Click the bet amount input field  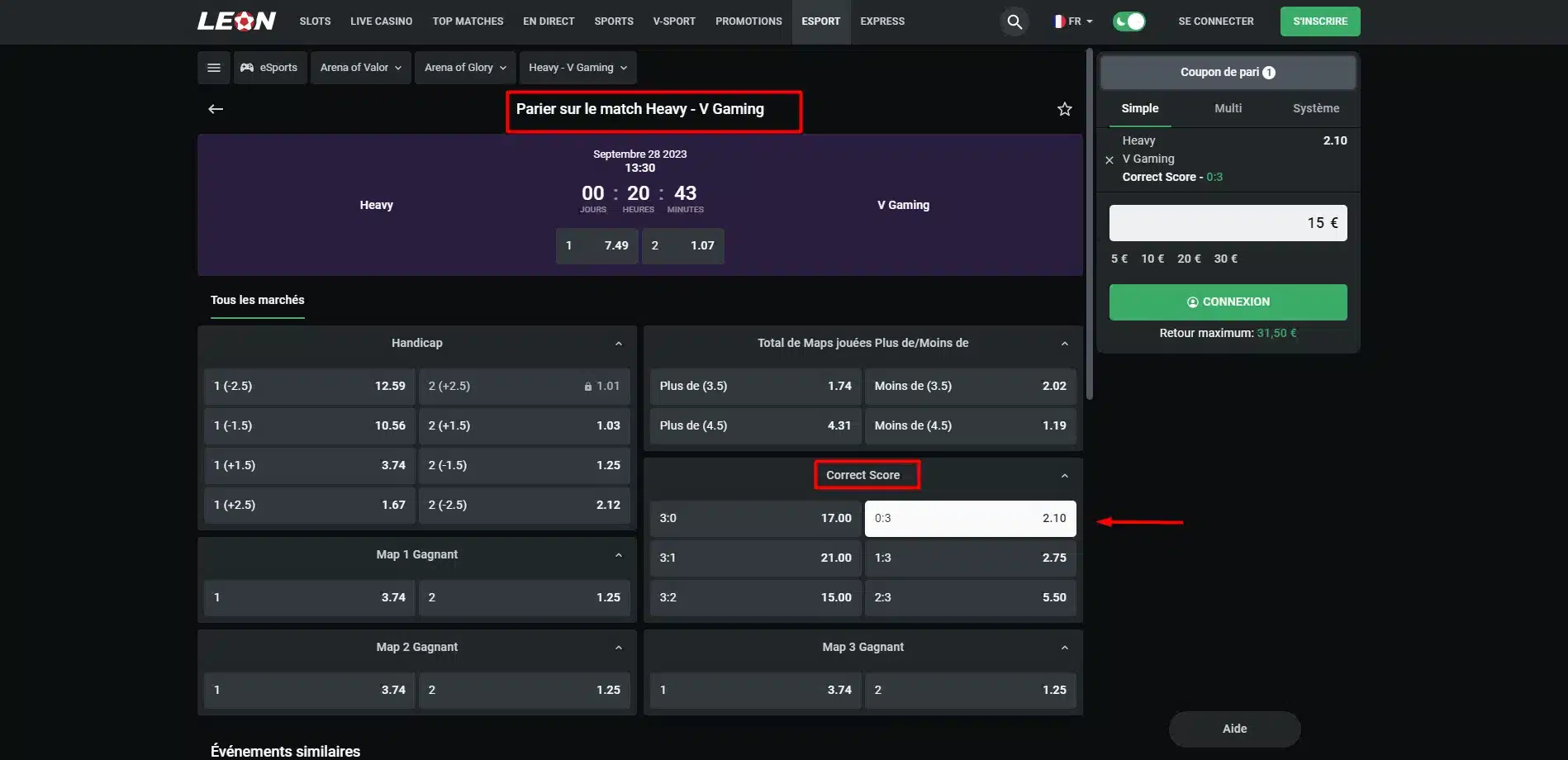tap(1228, 223)
